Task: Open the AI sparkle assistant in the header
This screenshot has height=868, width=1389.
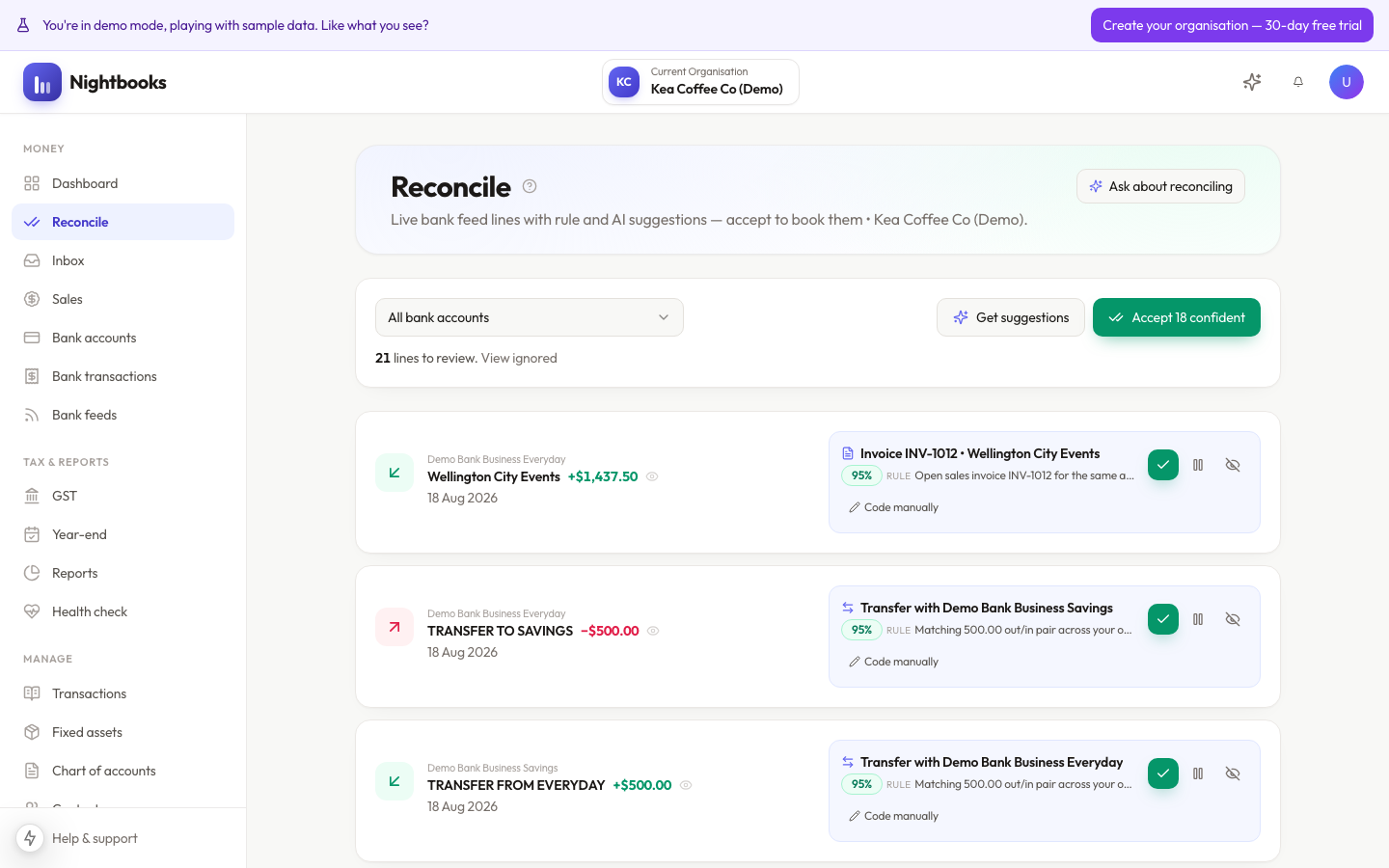Action: pyautogui.click(x=1252, y=82)
